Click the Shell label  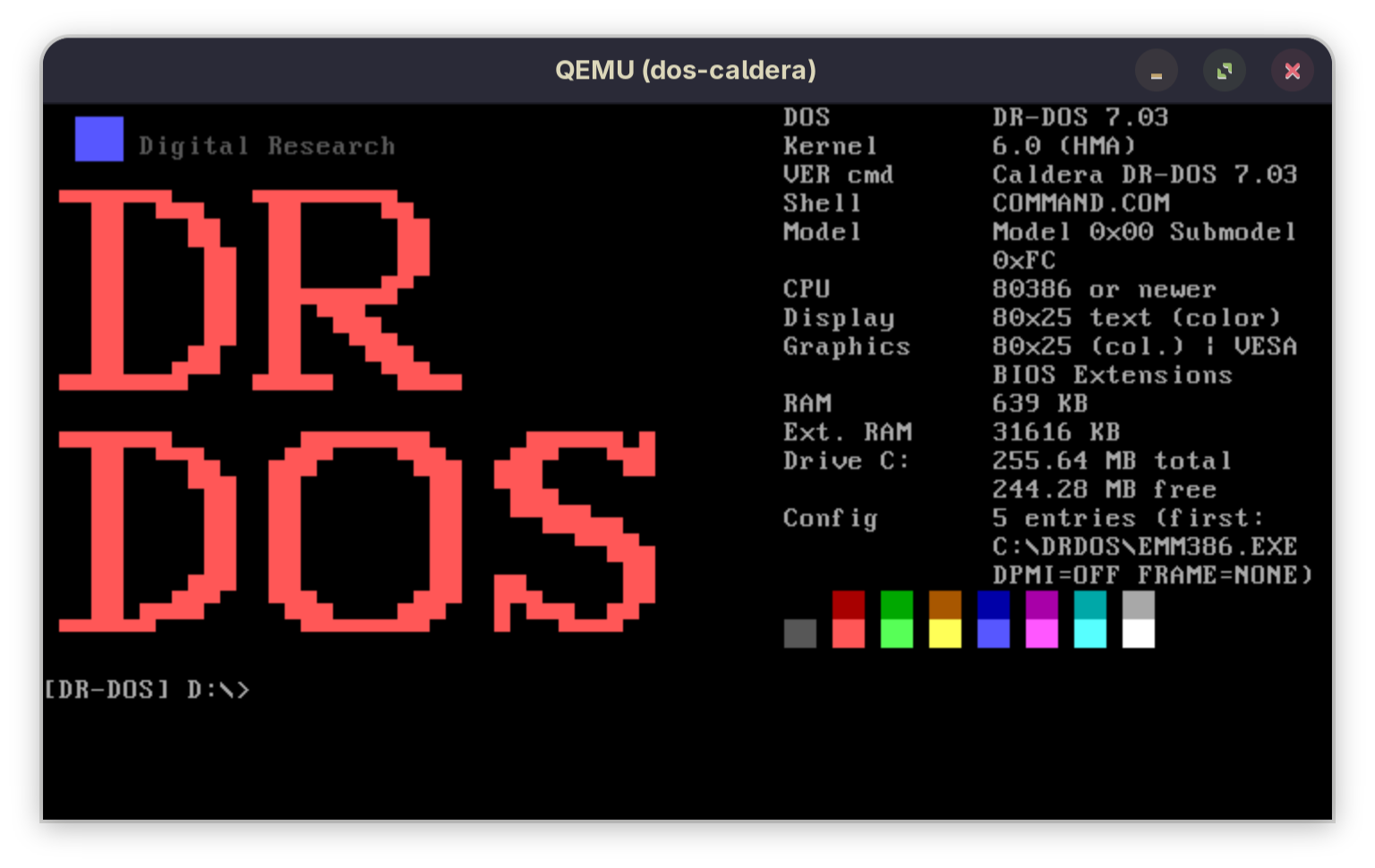pos(822,203)
